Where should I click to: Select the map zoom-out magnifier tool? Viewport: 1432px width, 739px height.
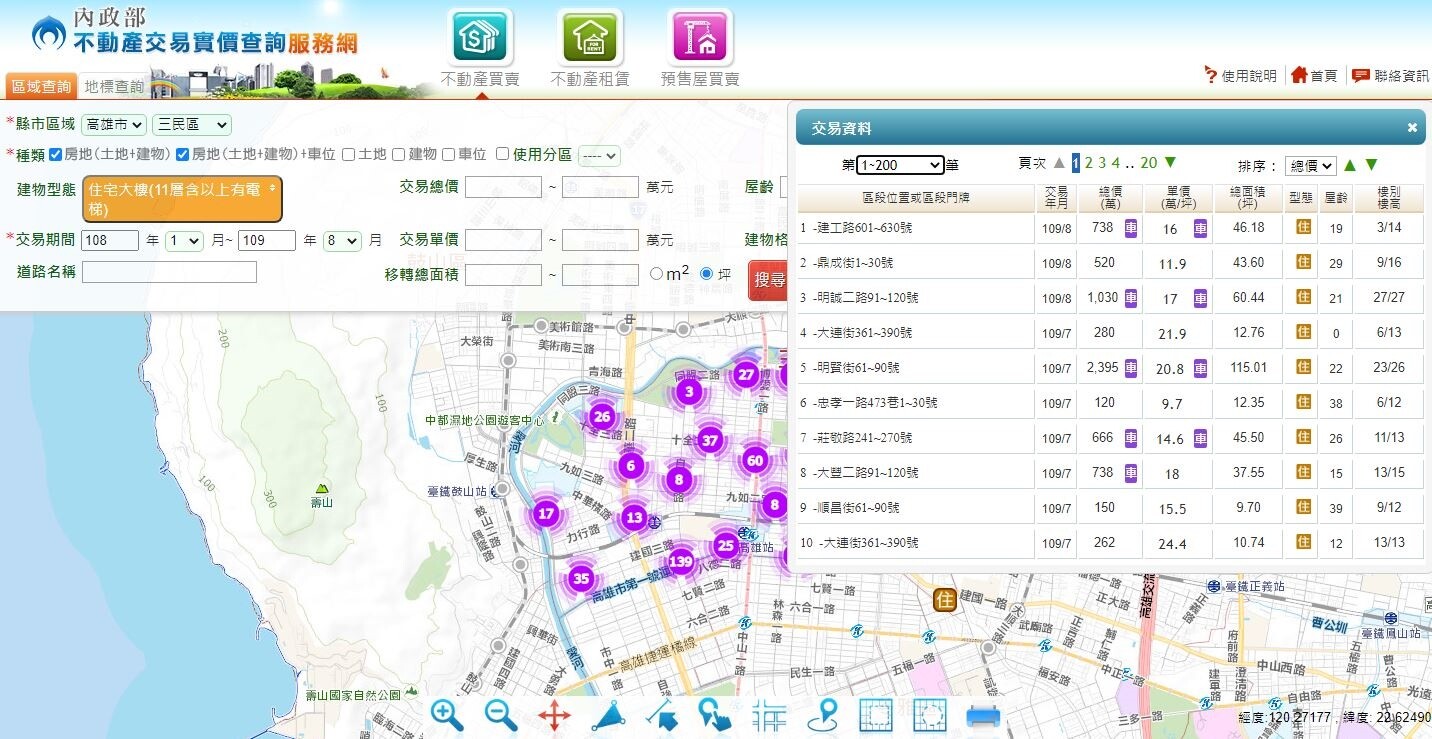click(500, 715)
